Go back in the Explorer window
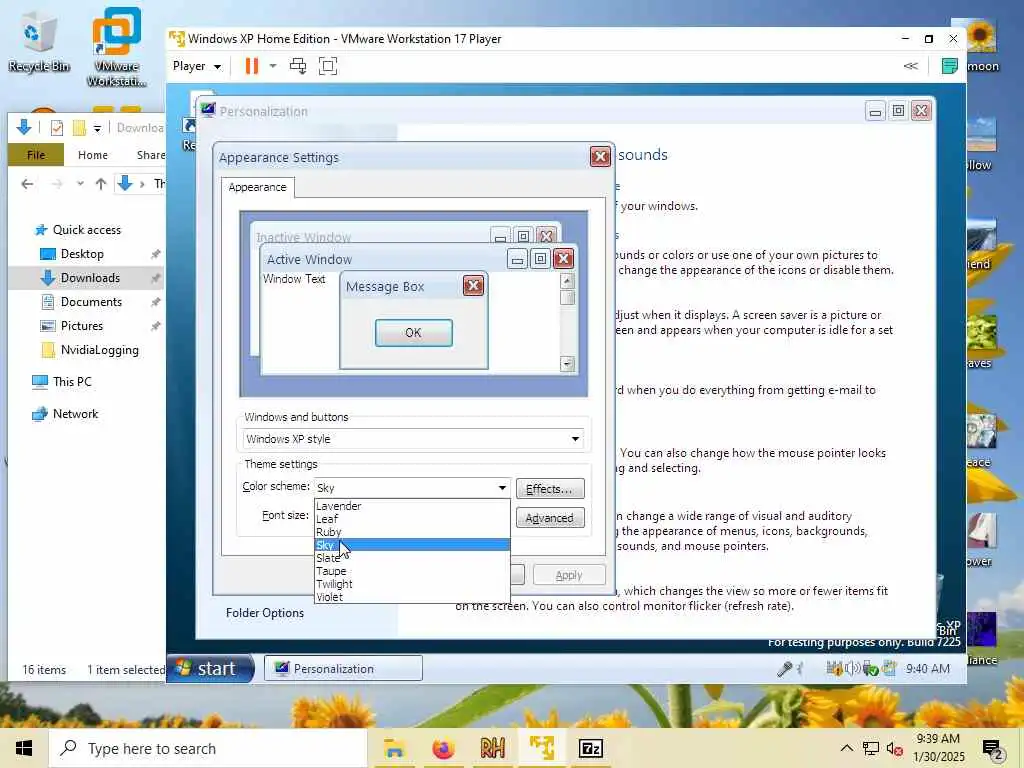Image resolution: width=1024 pixels, height=768 pixels. [x=27, y=184]
